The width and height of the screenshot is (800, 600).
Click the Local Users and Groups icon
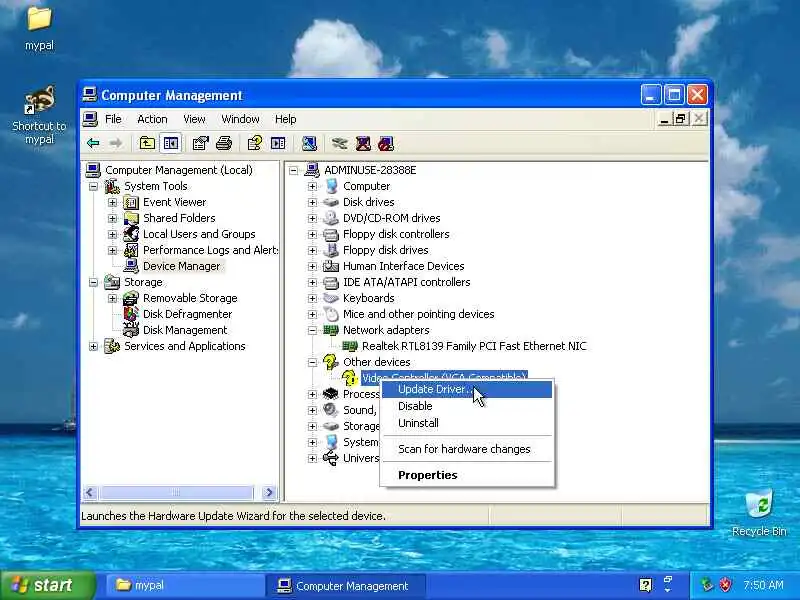[131, 234]
